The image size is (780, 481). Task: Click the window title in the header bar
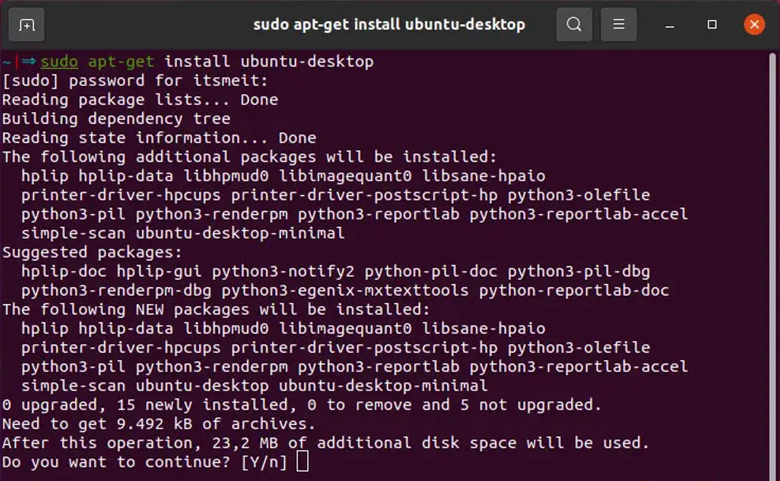388,24
